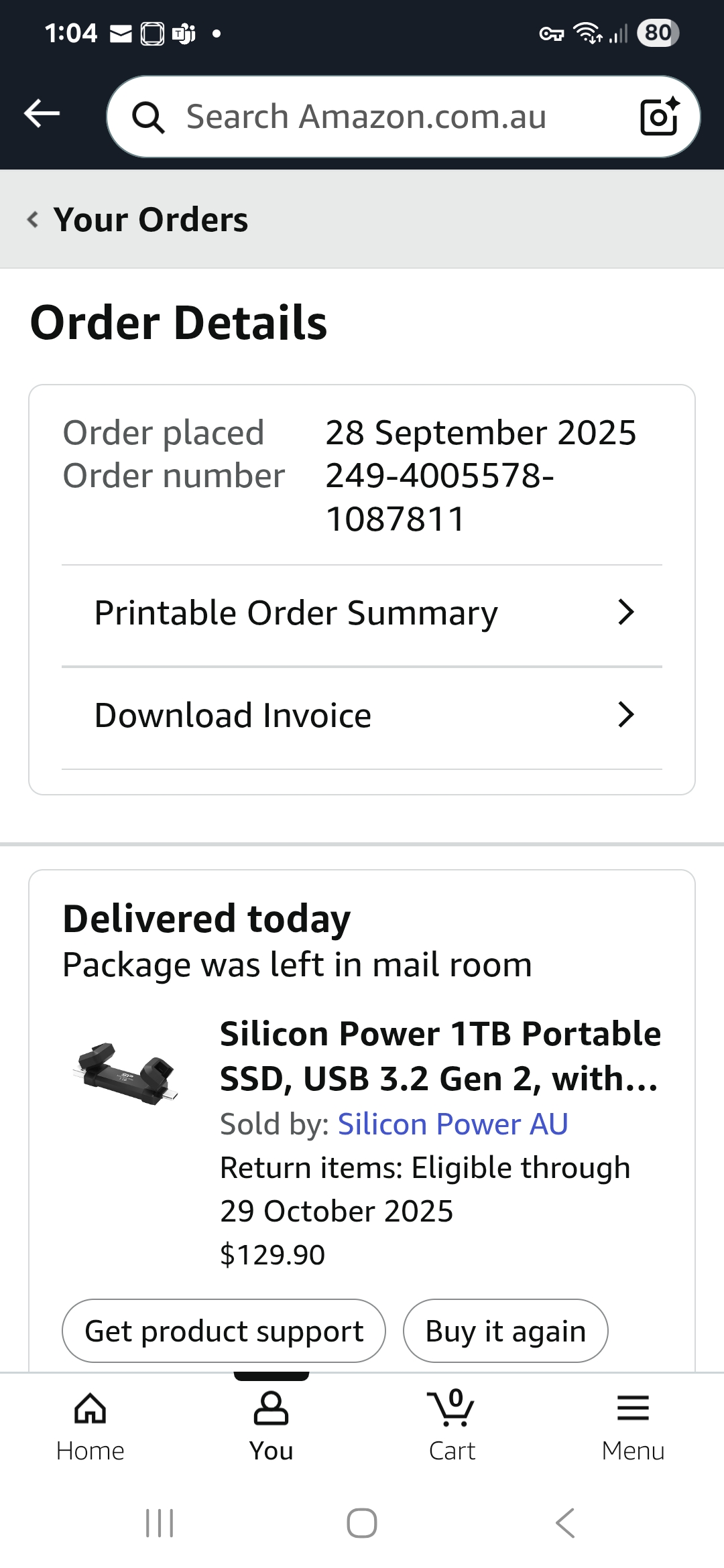Expand Printable Order Summary chevron
The image size is (724, 1568).
pos(625,612)
